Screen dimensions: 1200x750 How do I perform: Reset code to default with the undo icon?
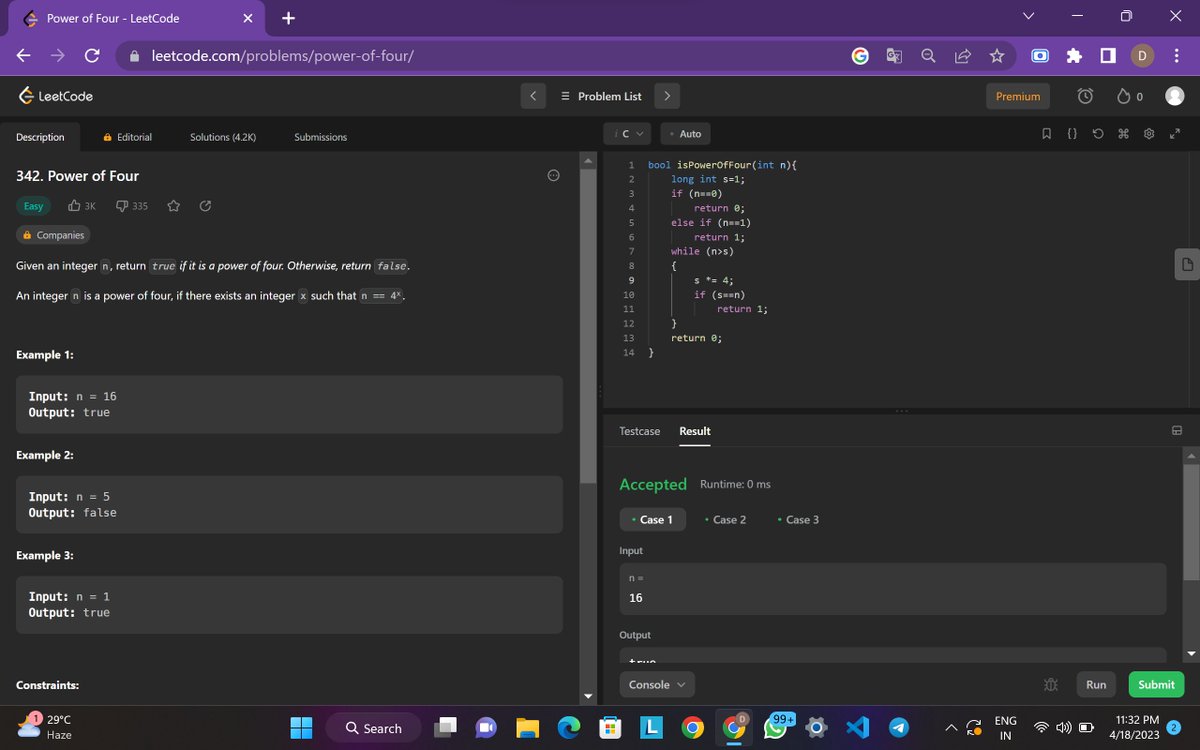(1097, 134)
